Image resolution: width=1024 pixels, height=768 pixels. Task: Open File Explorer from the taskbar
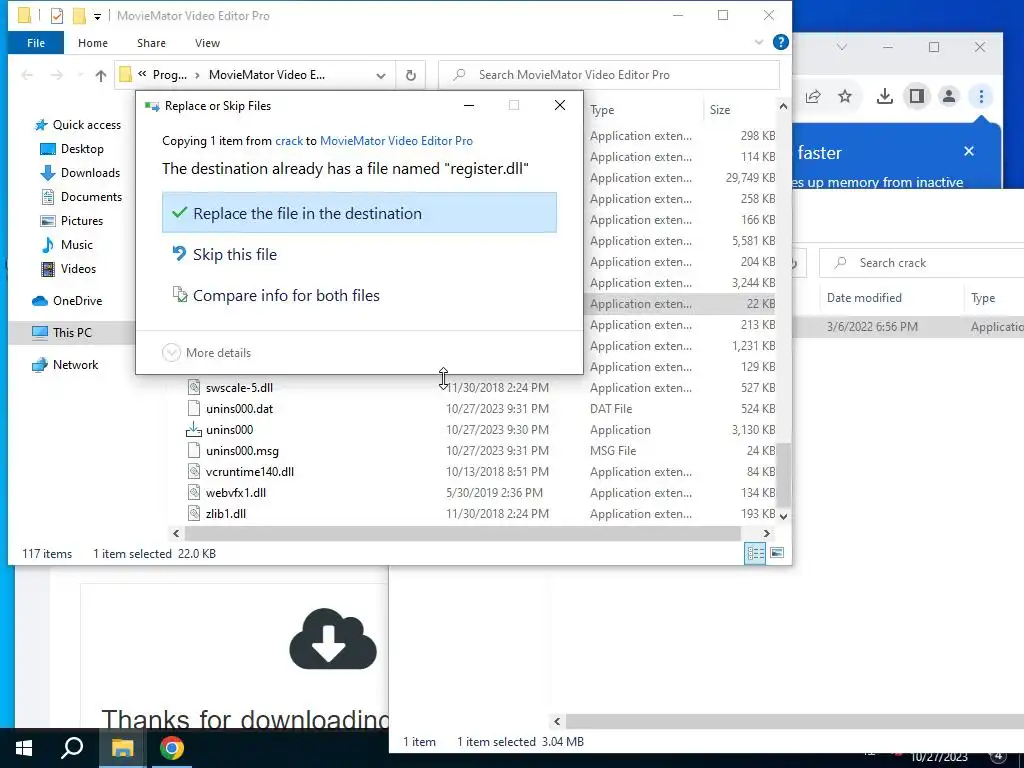122,748
